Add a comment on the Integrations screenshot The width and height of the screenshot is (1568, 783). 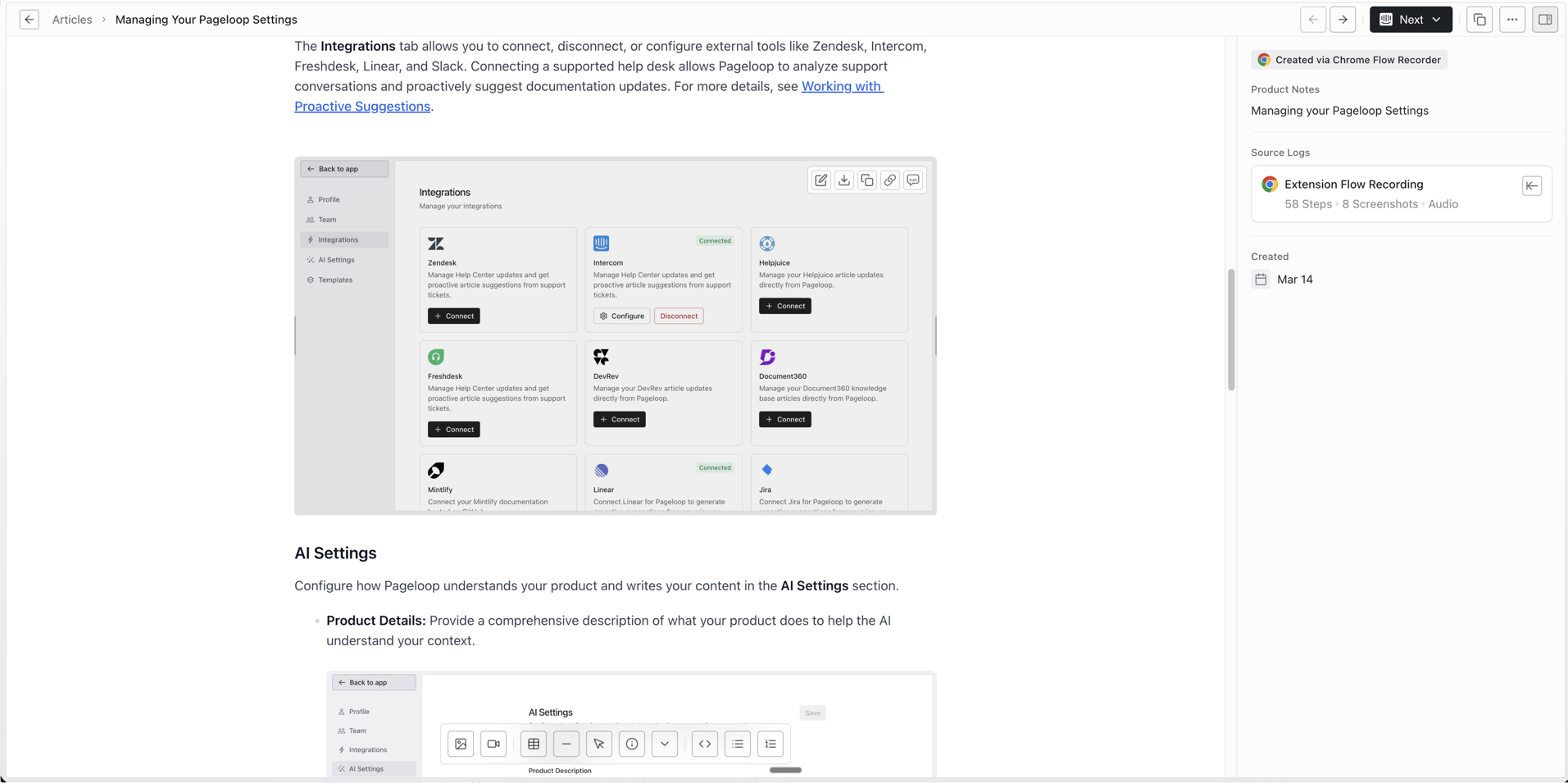[913, 180]
